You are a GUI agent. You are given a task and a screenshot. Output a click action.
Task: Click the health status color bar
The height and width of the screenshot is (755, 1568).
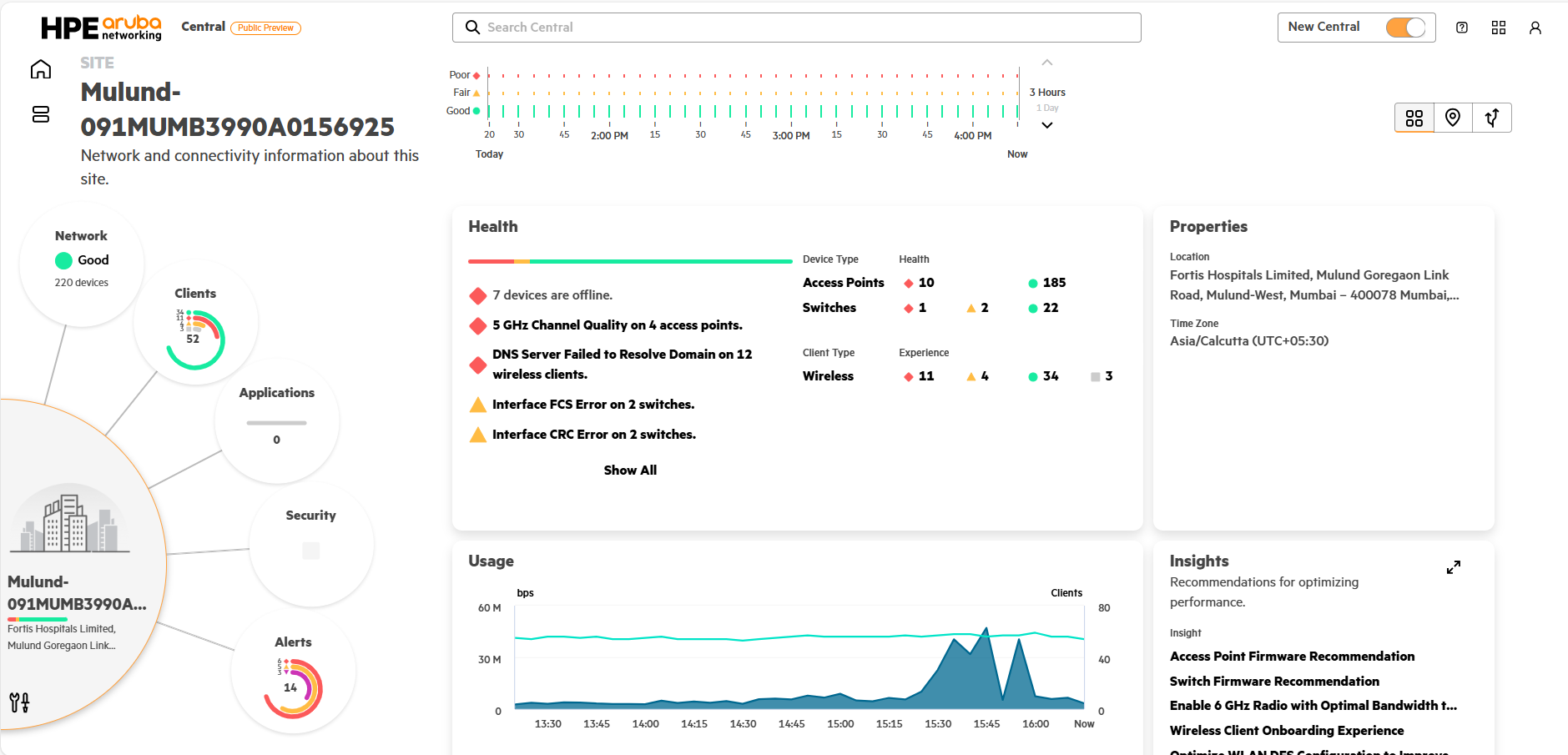pos(630,261)
